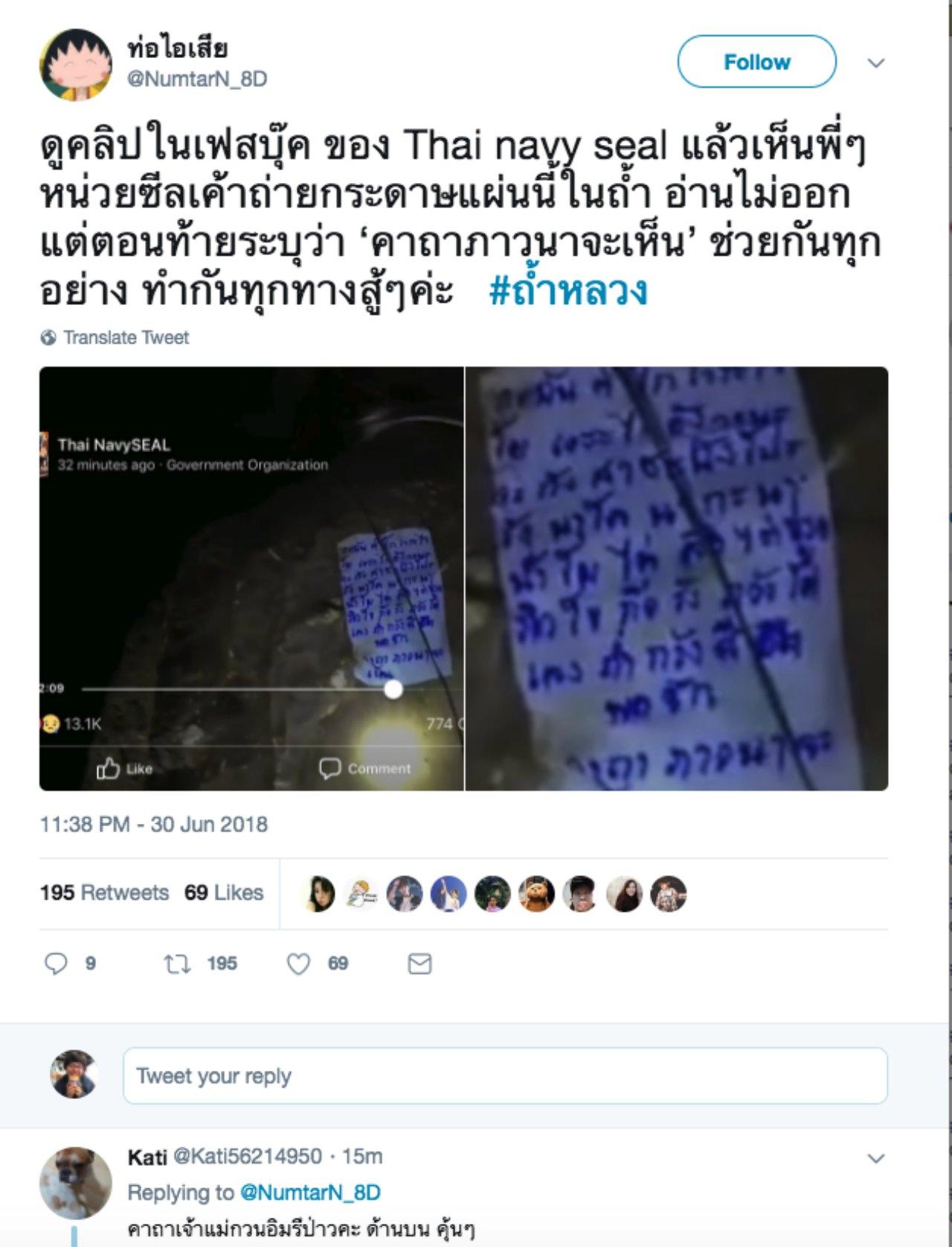Image resolution: width=952 pixels, height=1247 pixels.
Task: Open the #ถ้ำหลวง hashtag link
Action: [568, 291]
